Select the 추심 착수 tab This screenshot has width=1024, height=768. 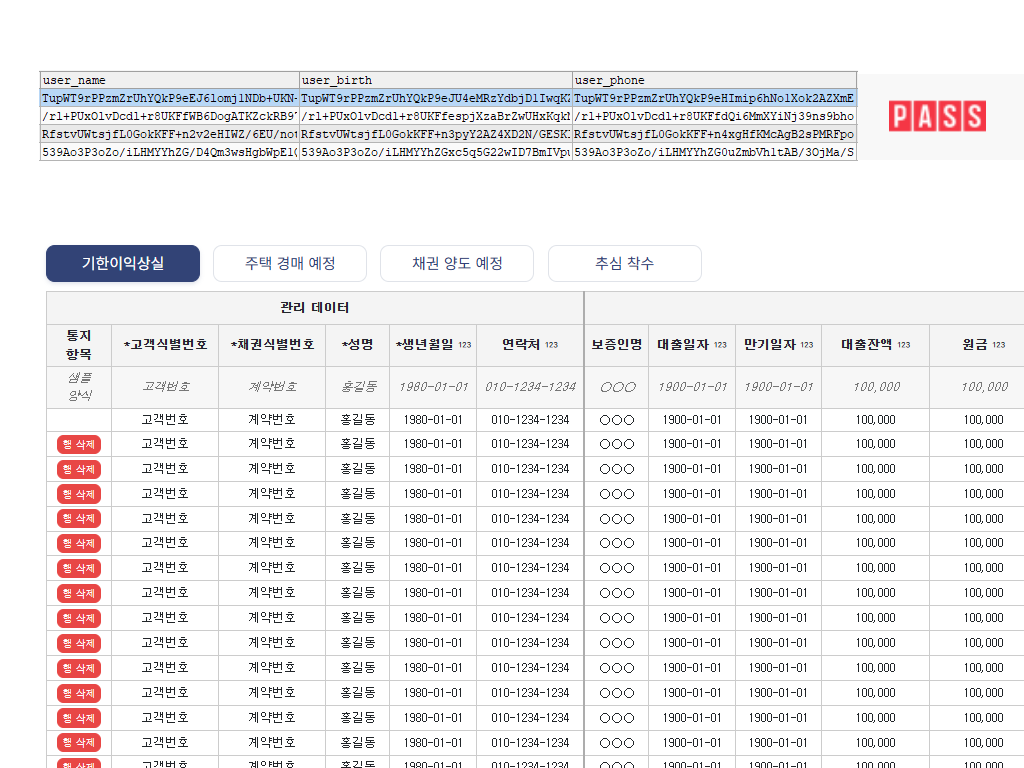click(625, 263)
